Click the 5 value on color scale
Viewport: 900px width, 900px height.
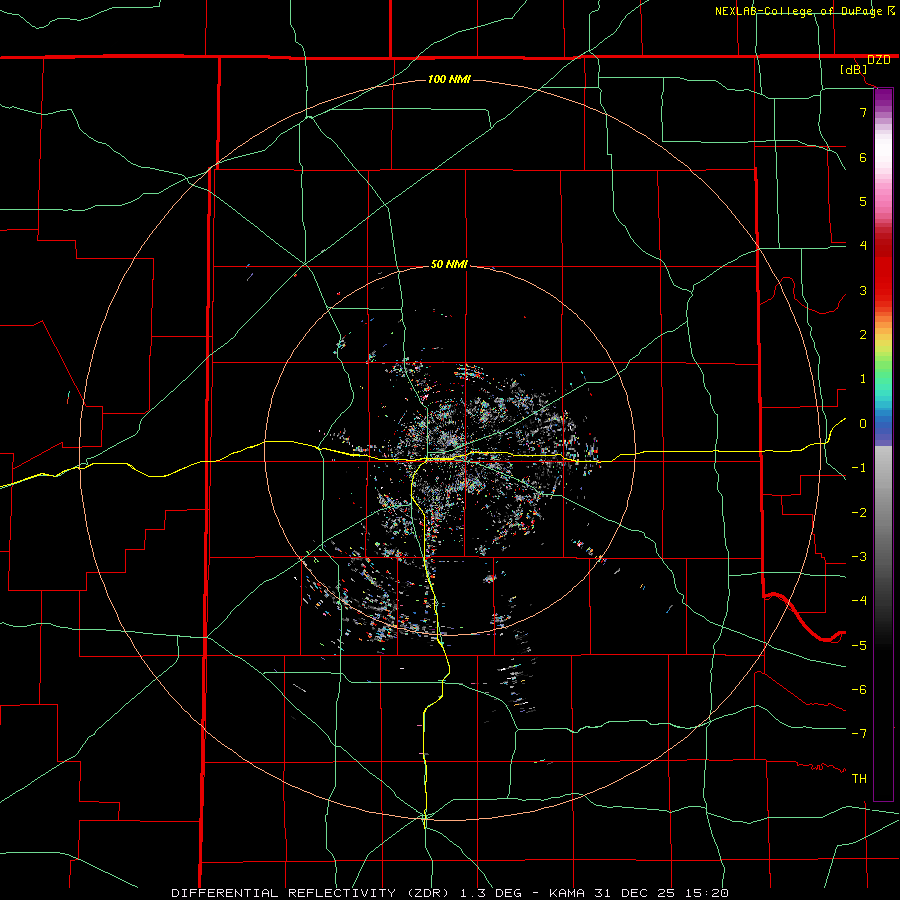point(863,201)
